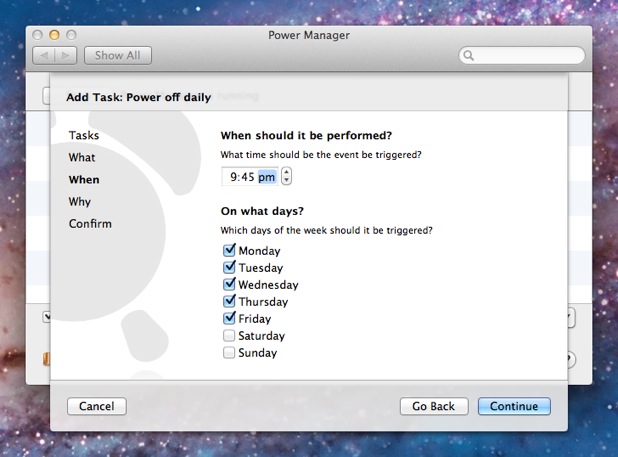The image size is (618, 457).
Task: Click the 9:45 time value
Action: 242,177
